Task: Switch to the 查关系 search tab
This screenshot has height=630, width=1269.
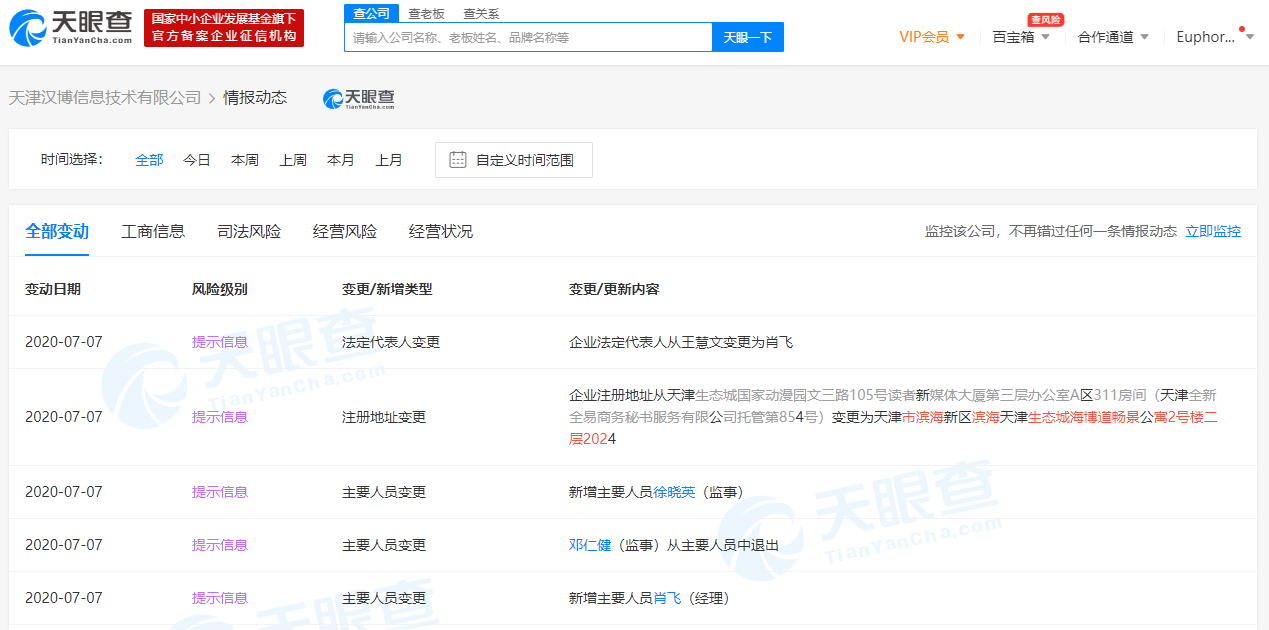Action: 481,13
